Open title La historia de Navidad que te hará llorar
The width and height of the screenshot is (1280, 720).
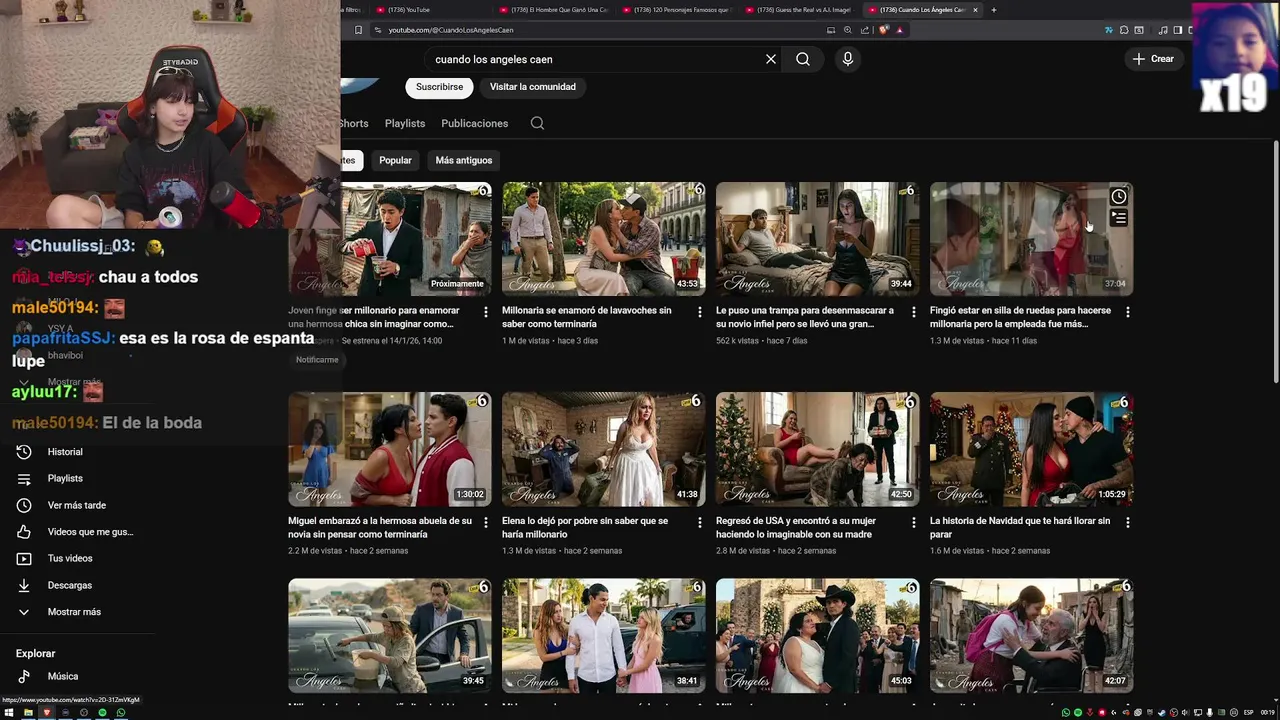click(x=1020, y=527)
